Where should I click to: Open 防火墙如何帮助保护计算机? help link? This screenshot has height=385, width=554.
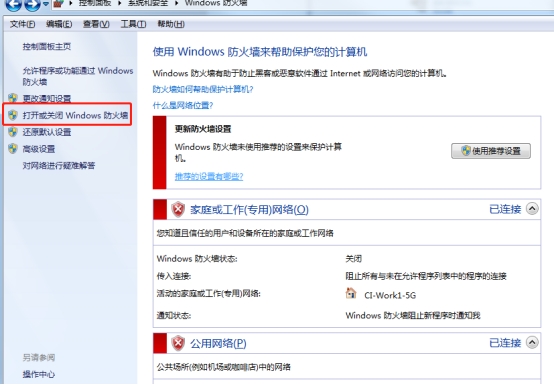click(x=203, y=89)
